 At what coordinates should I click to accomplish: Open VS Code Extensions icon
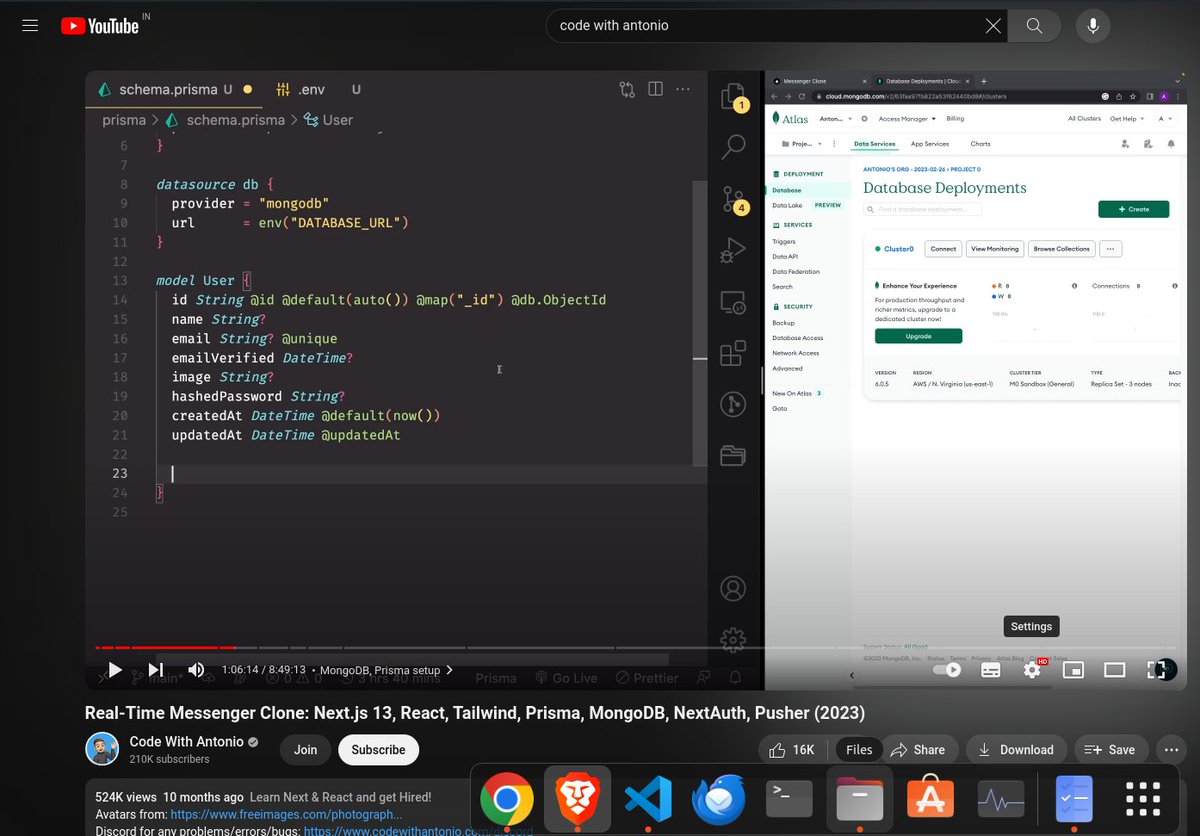[734, 352]
